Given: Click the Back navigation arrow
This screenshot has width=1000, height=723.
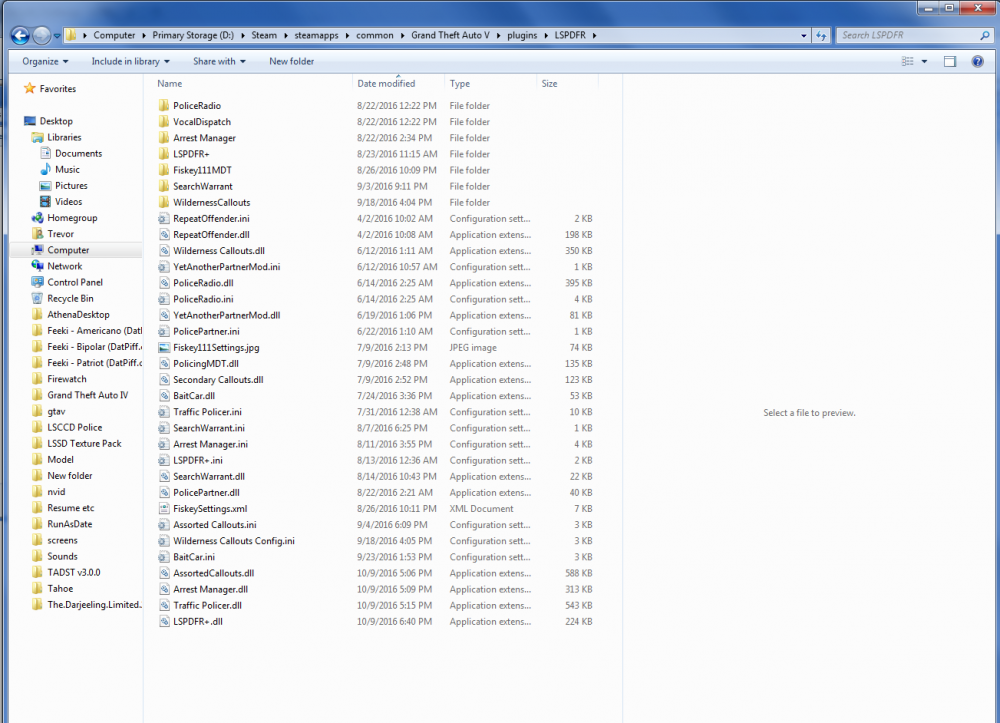Looking at the screenshot, I should (x=20, y=36).
